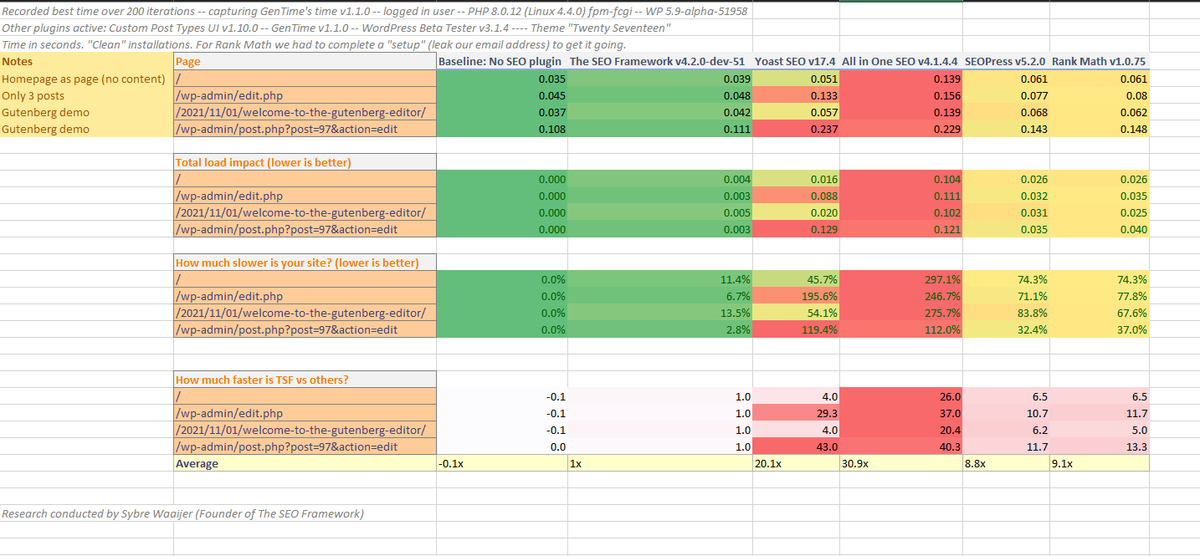1200x556 pixels.
Task: Select 'Homepage as page (no content)' note cell
Action: [87, 78]
